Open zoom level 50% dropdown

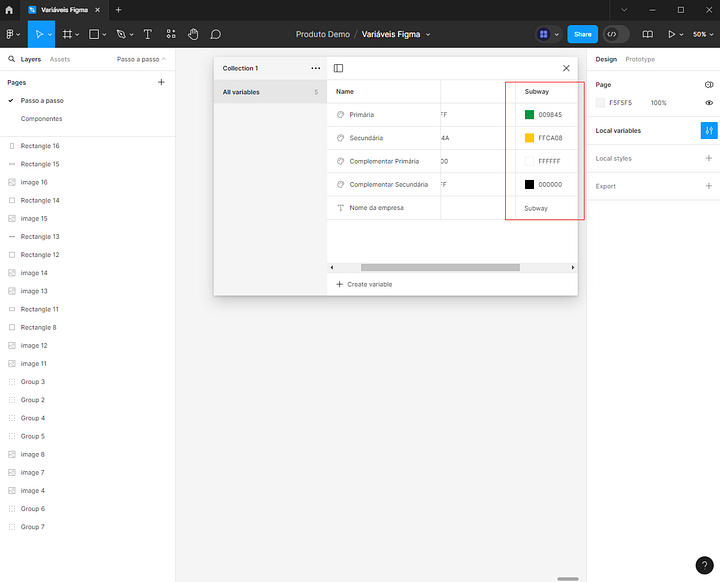703,34
